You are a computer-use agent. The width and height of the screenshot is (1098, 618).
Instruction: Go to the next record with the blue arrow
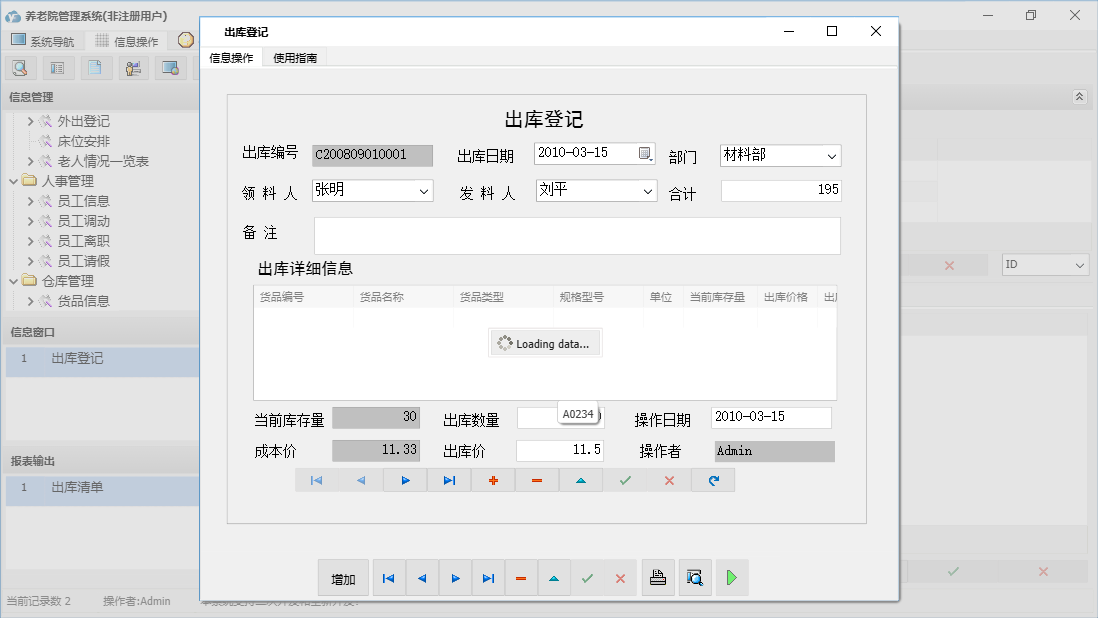click(x=455, y=578)
